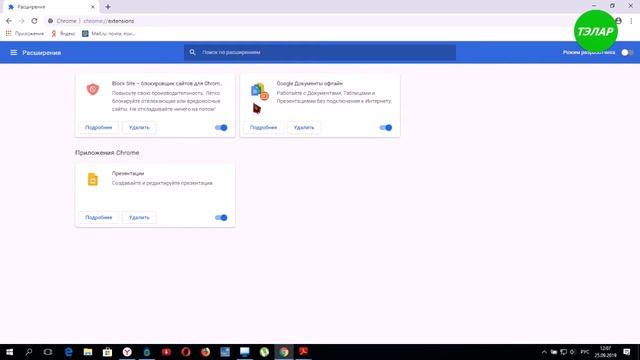Screen dimensions: 640x360
Task: Remove the Block Site extension
Action: click(x=139, y=128)
